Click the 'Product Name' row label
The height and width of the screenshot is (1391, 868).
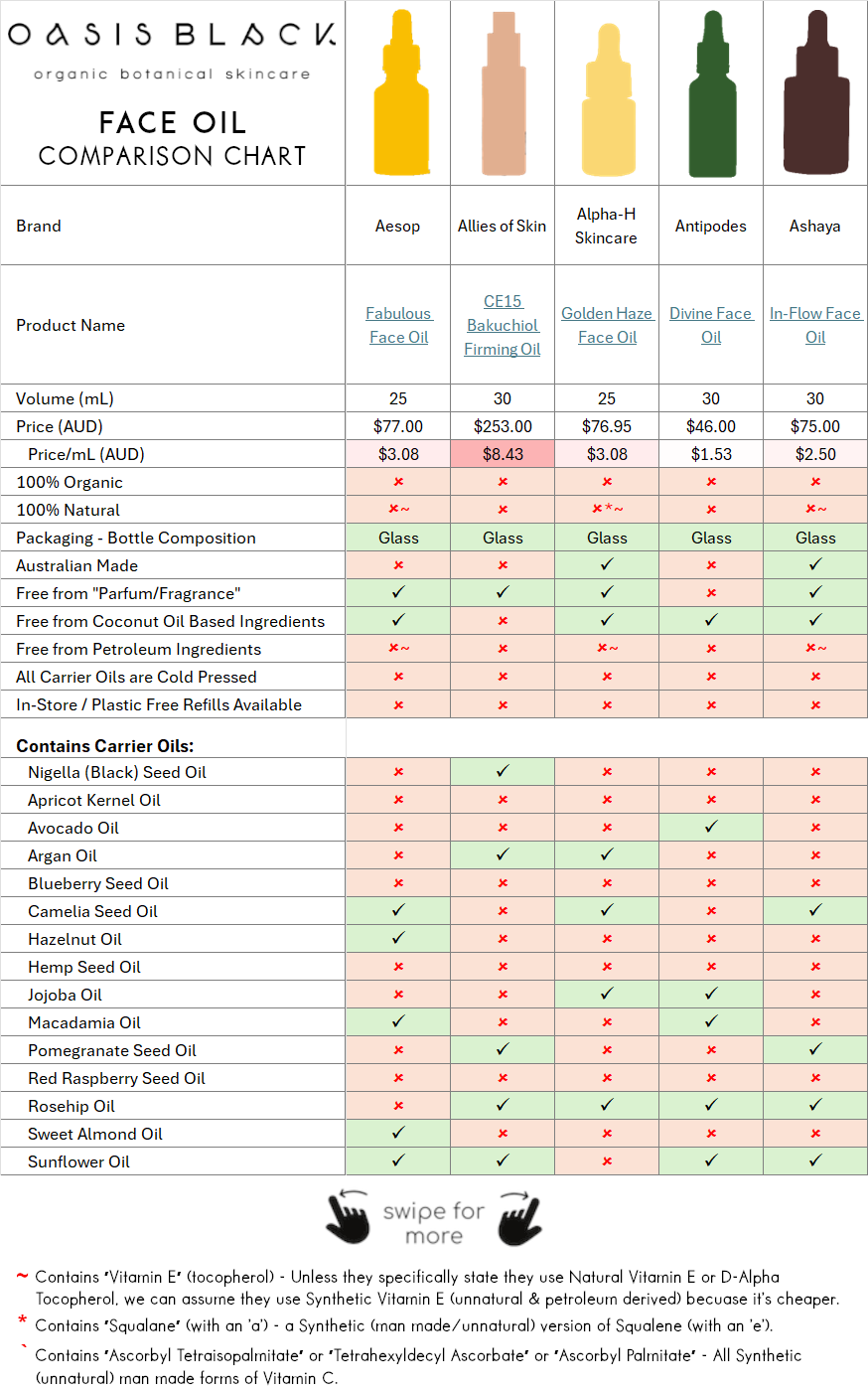(71, 325)
